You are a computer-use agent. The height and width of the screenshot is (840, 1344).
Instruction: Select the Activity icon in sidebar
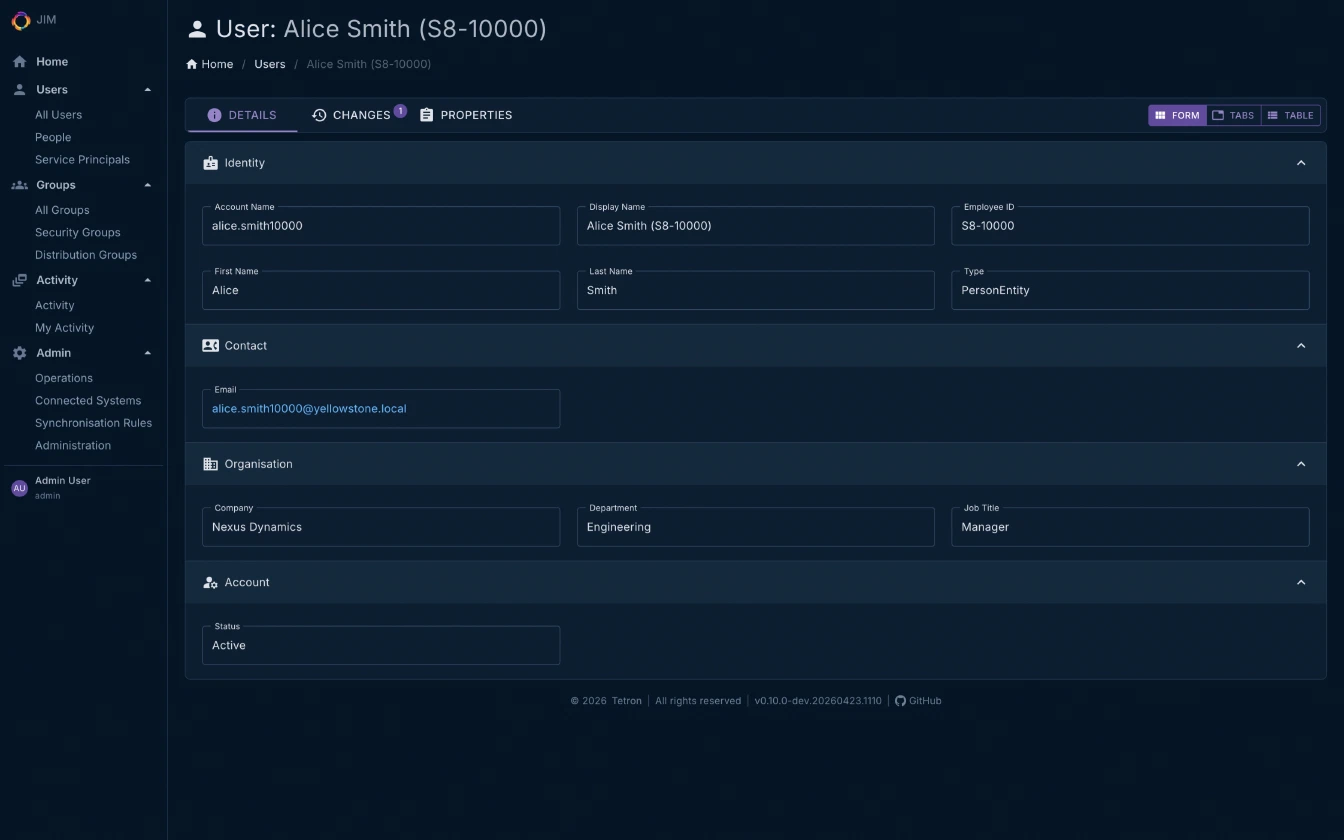pyautogui.click(x=17, y=280)
